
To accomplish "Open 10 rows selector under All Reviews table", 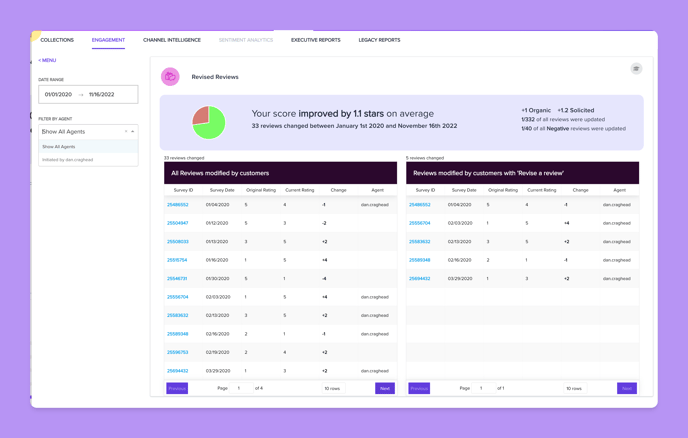I will pos(333,388).
